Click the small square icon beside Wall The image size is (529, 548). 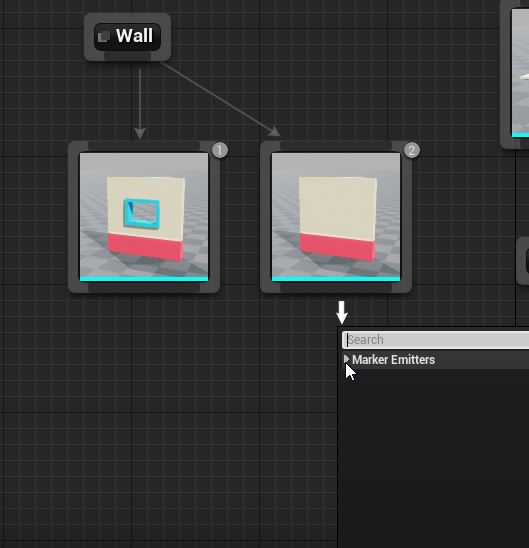104,37
